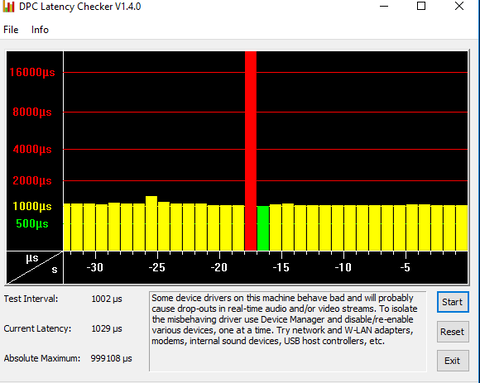The image size is (480, 383).
Task: Open the File menu
Action: pos(11,30)
